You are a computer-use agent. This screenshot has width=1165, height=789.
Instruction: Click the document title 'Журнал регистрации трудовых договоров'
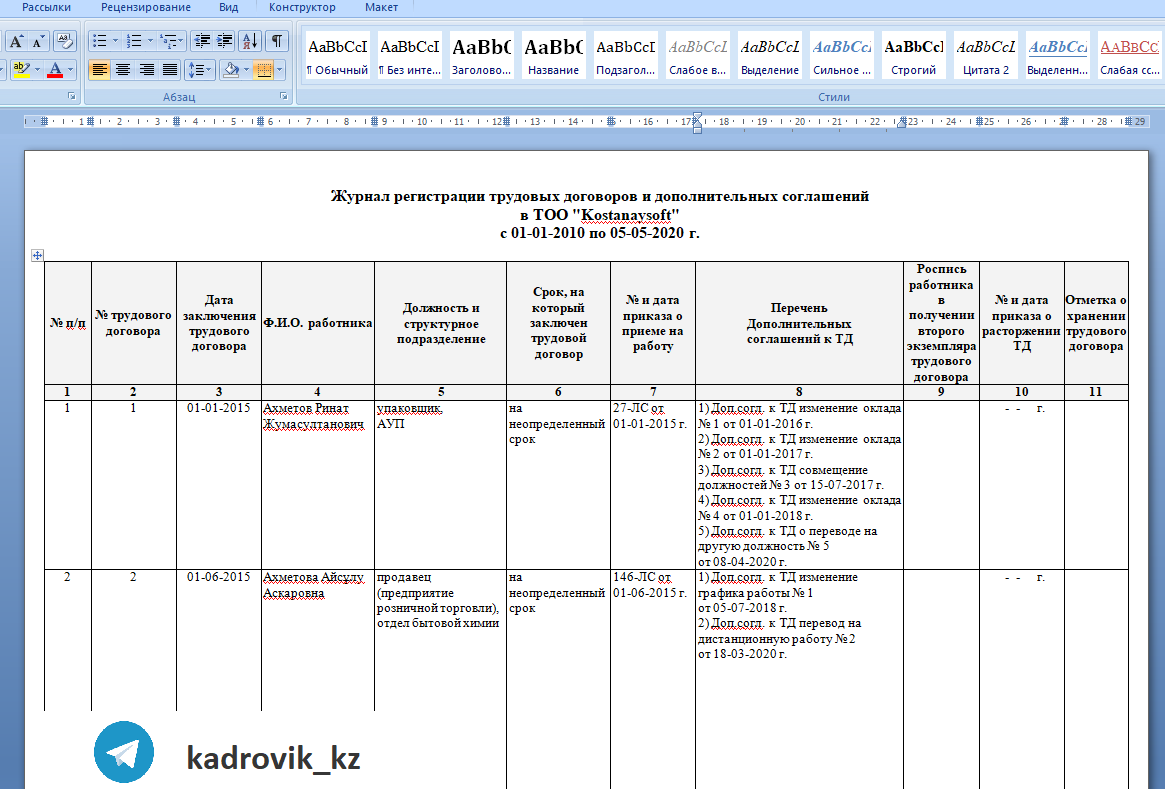click(600, 196)
